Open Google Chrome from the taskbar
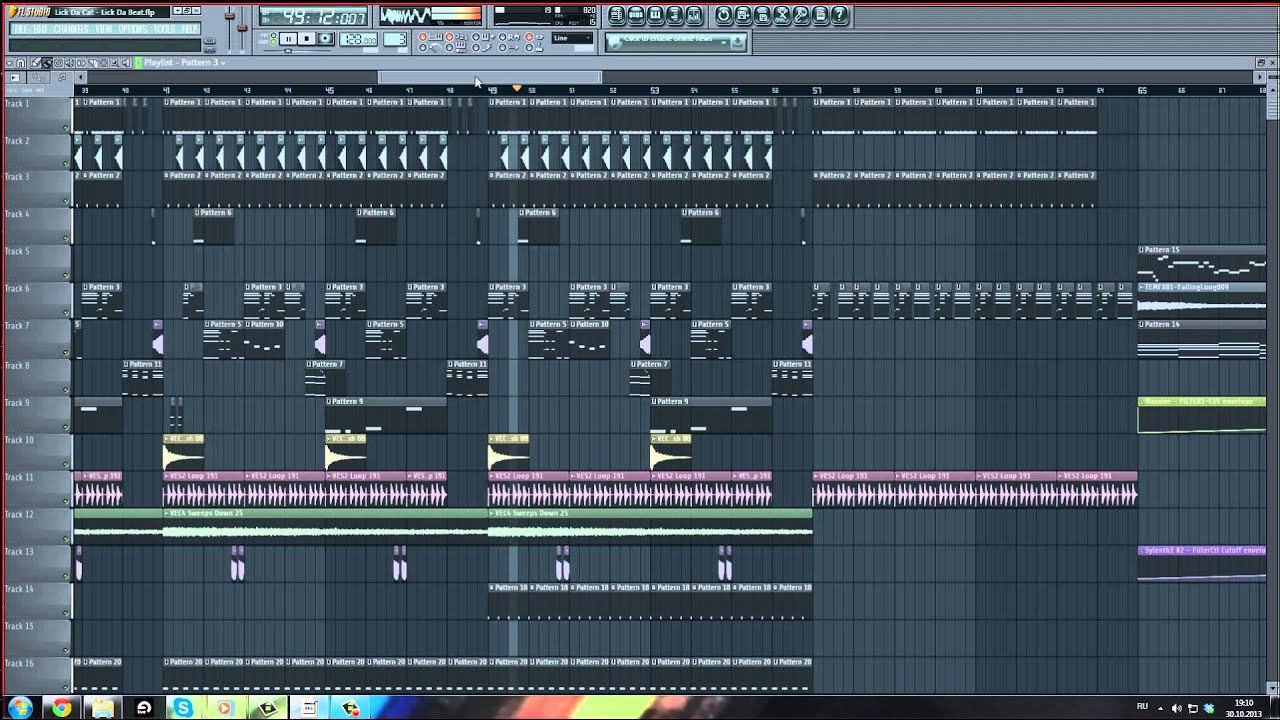Image resolution: width=1280 pixels, height=720 pixels. point(62,708)
